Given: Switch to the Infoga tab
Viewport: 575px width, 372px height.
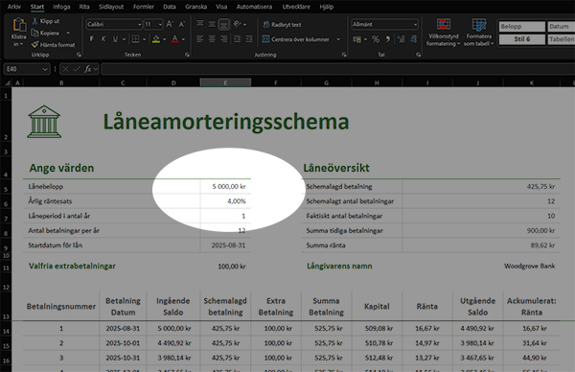Looking at the screenshot, I should (x=61, y=7).
